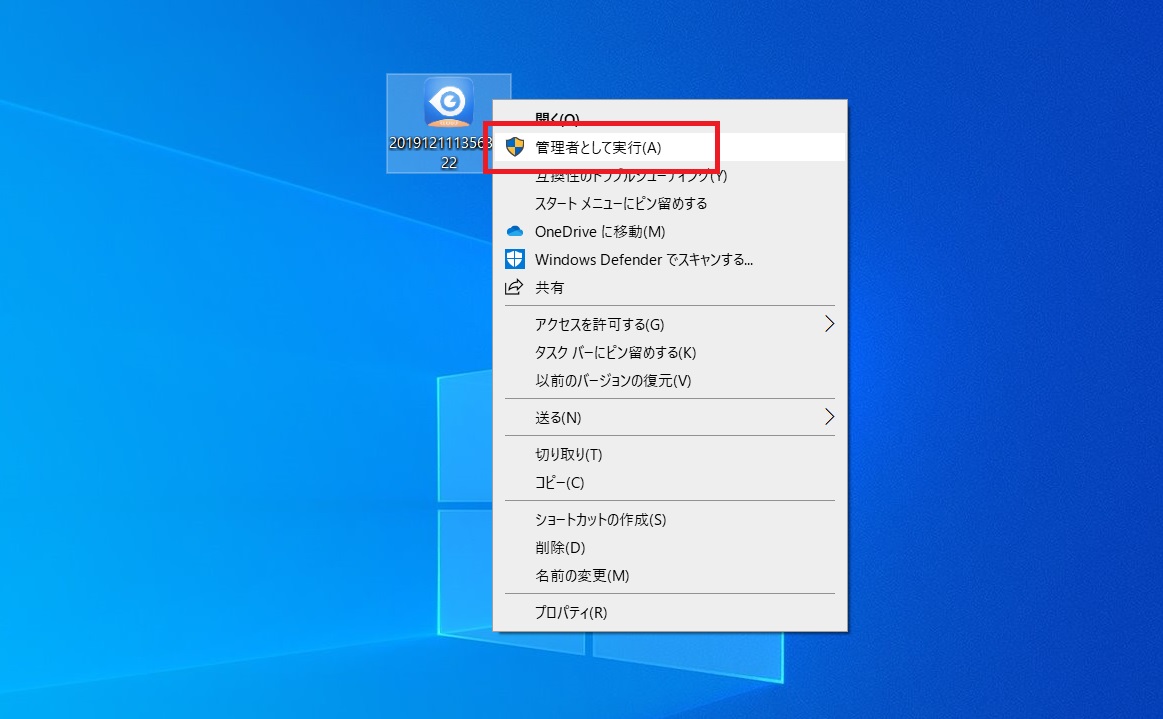The width and height of the screenshot is (1163, 719).
Task: Select タスク バーにピン留めする(K)
Action: 669,352
